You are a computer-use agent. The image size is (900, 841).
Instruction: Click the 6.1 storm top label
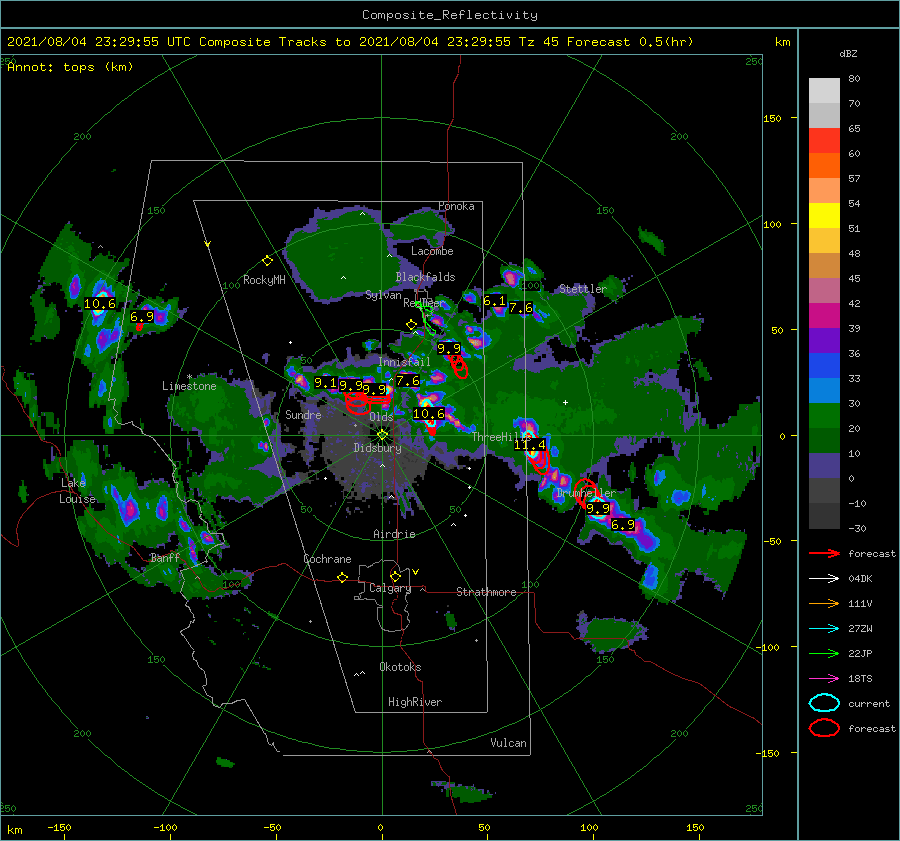pos(494,301)
